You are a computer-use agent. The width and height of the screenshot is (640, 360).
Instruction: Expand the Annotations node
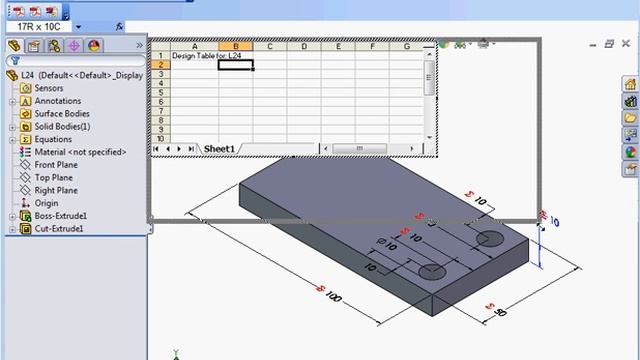[x=12, y=102]
